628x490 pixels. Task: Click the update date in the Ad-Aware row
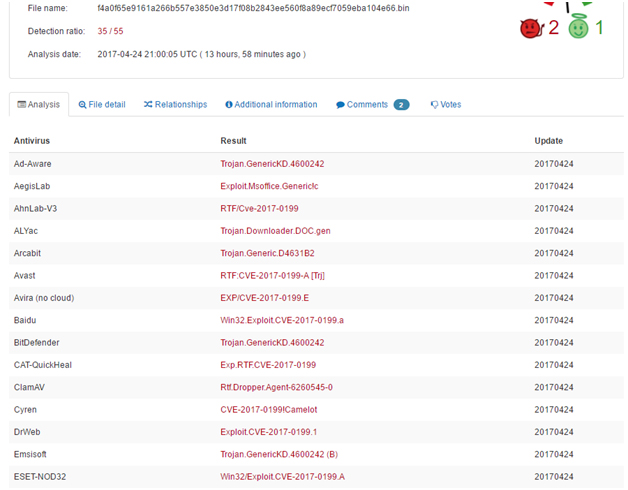coord(554,164)
